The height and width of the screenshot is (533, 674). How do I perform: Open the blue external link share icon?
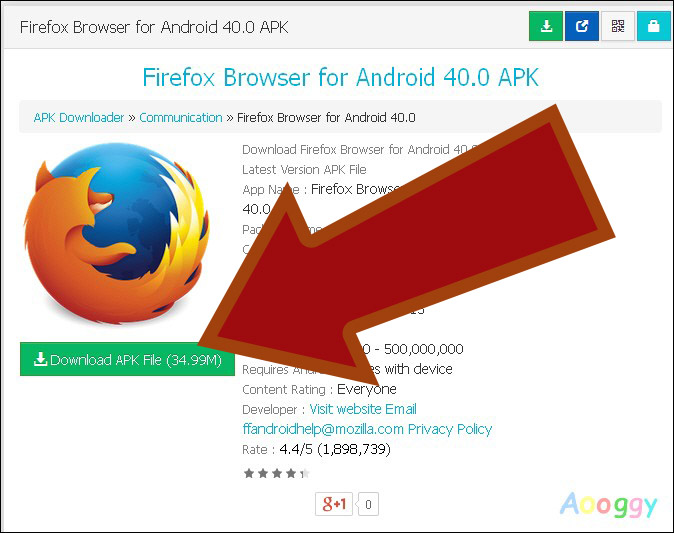(582, 26)
